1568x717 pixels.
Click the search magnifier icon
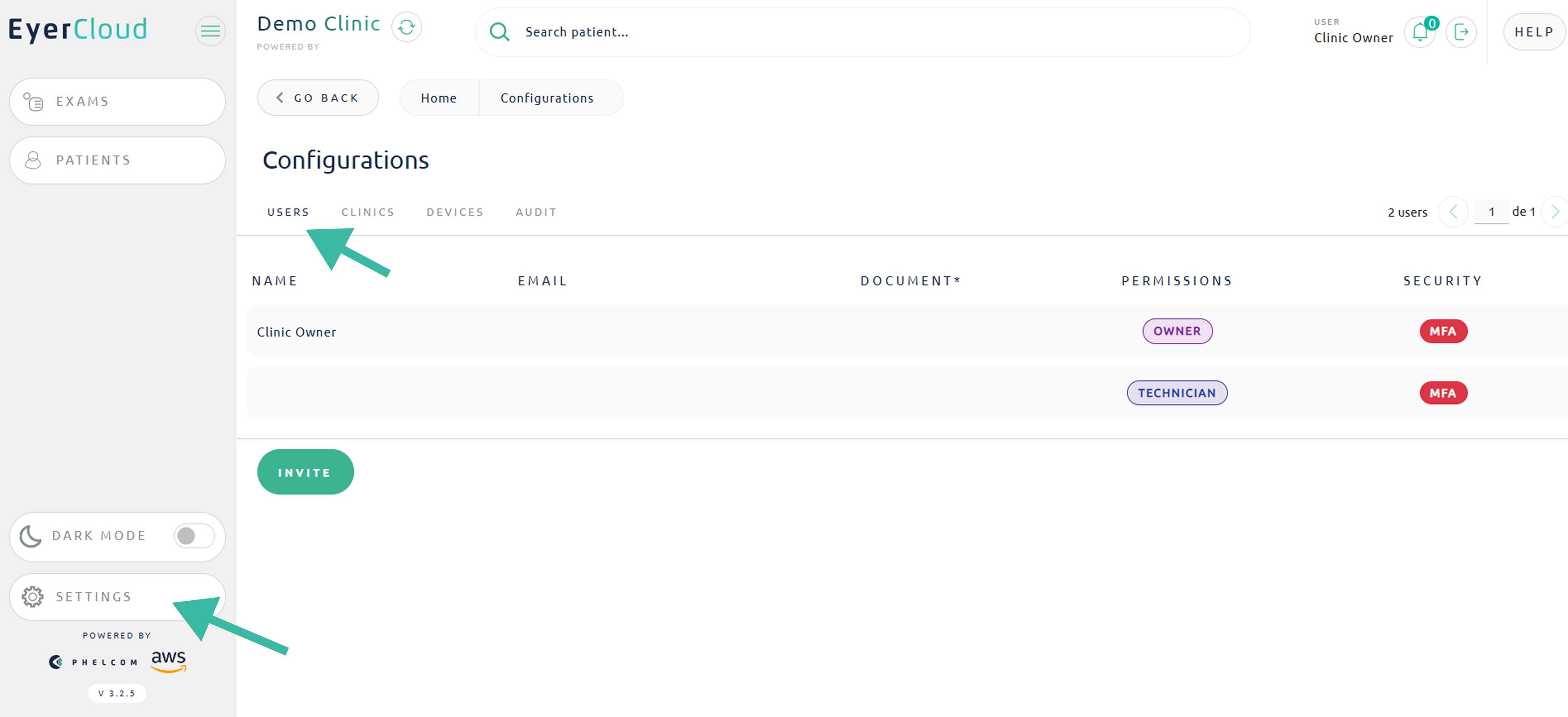coord(499,32)
